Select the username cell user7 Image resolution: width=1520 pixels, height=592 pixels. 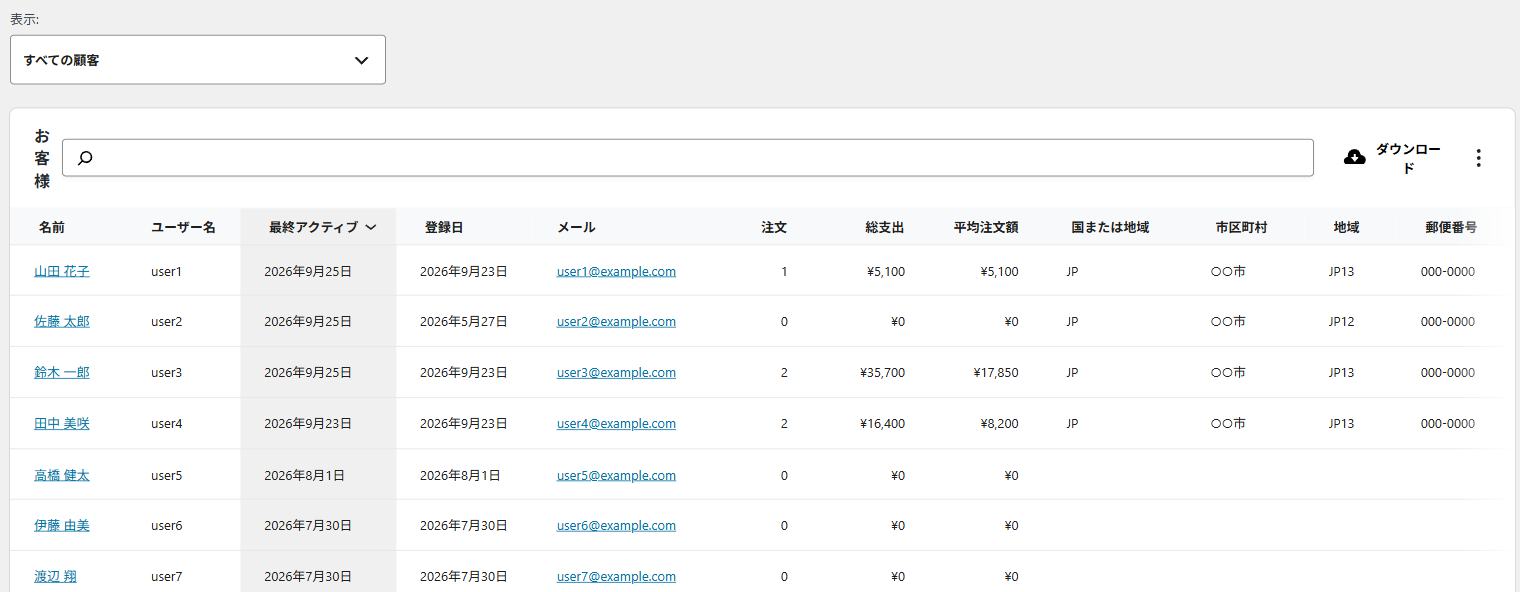coord(166,576)
